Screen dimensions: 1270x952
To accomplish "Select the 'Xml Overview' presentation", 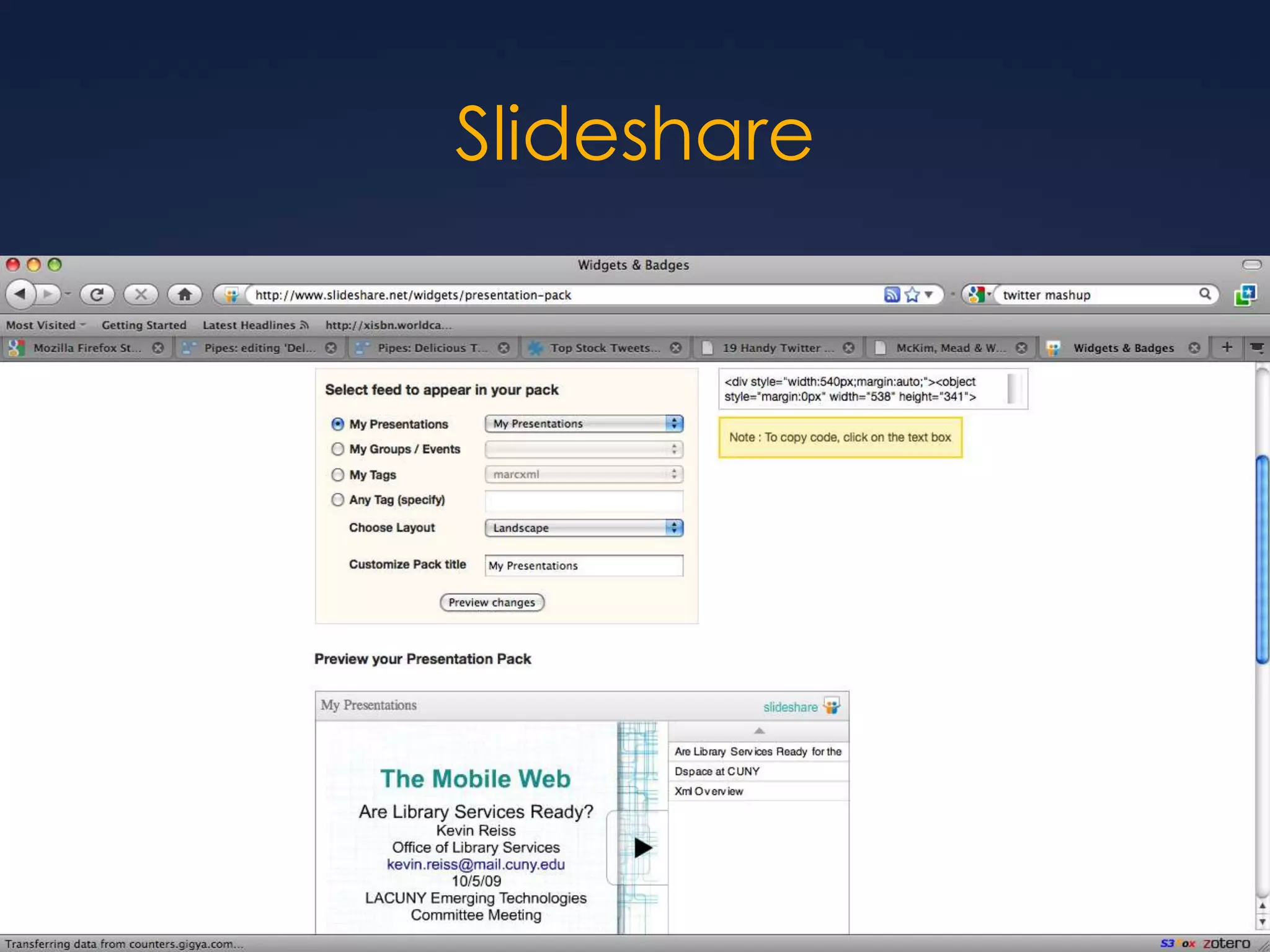I will click(x=758, y=791).
